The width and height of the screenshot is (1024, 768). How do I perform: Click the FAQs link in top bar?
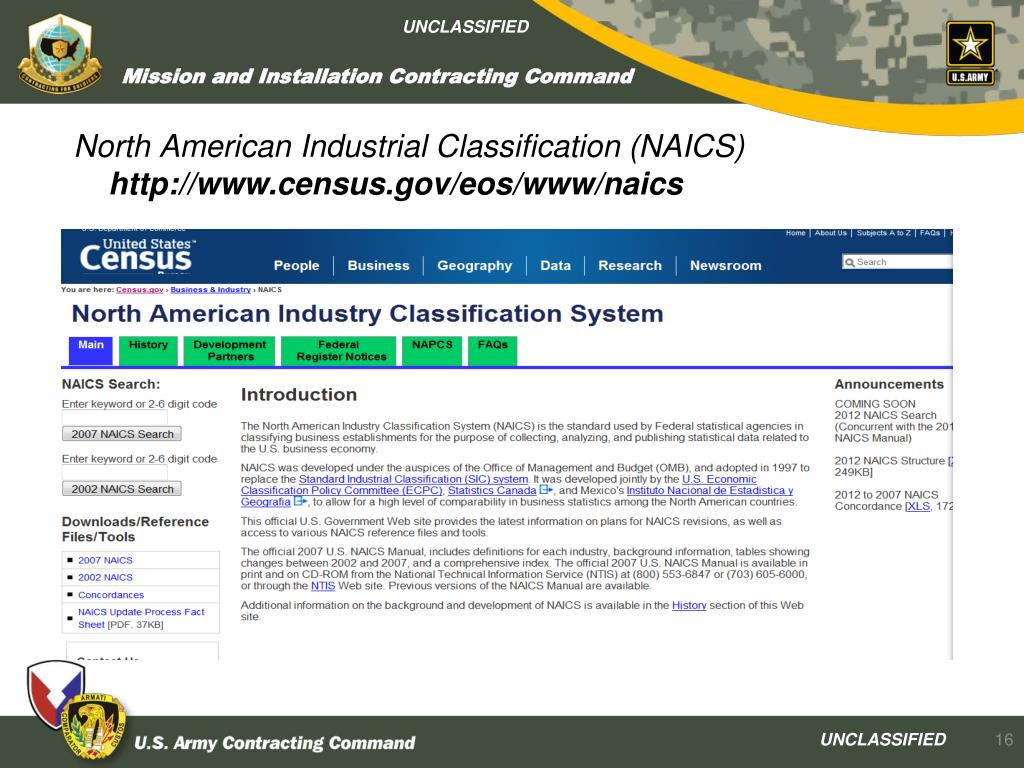coord(930,233)
